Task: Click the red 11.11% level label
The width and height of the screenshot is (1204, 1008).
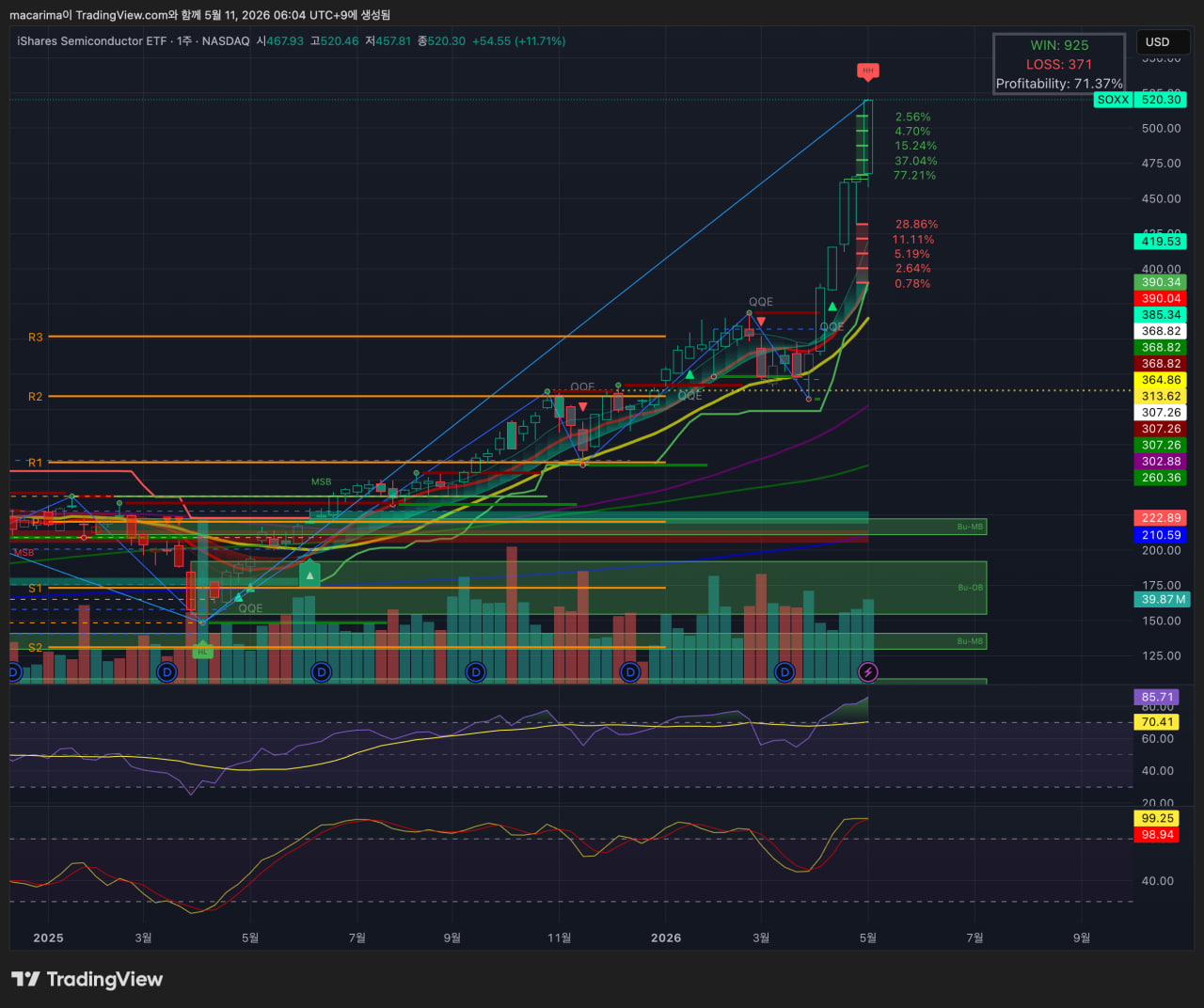Action: (913, 240)
